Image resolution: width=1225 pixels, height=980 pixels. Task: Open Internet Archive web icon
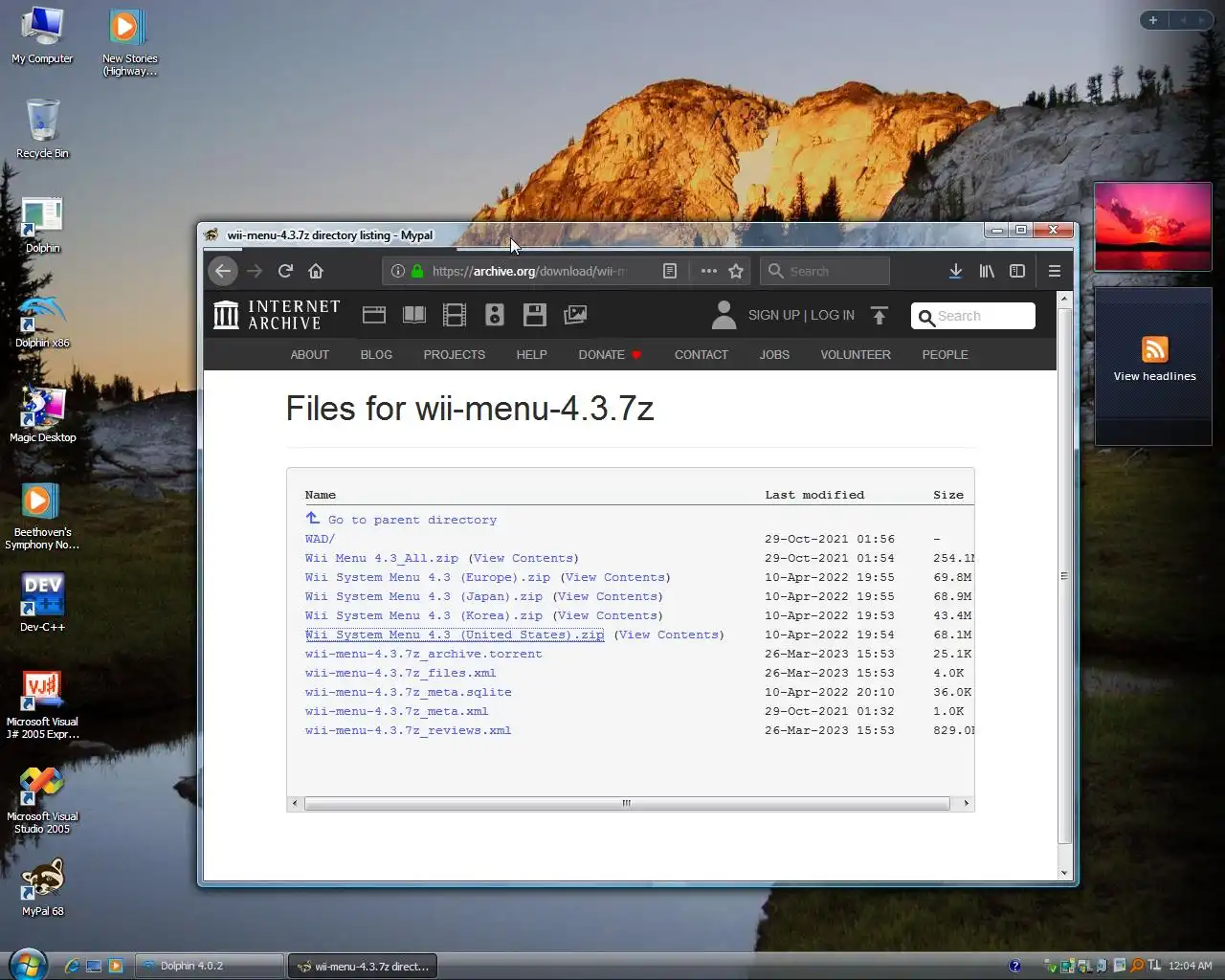pyautogui.click(x=374, y=315)
